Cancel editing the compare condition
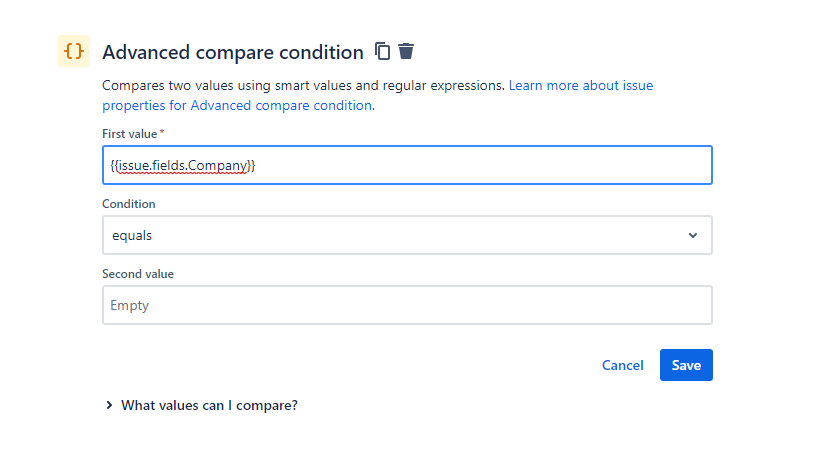 622,365
